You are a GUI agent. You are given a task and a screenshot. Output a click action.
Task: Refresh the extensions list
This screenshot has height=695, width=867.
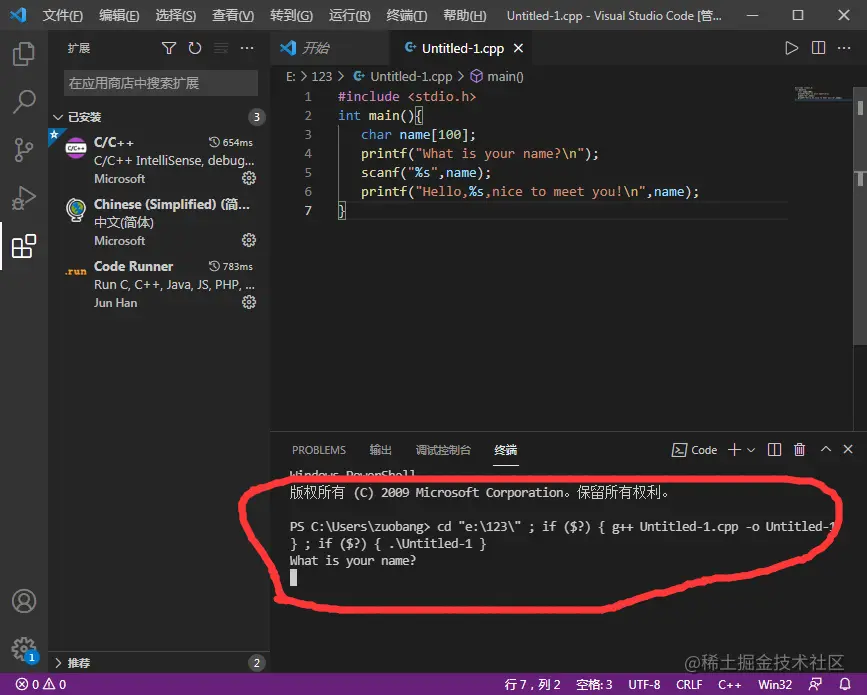(x=195, y=48)
